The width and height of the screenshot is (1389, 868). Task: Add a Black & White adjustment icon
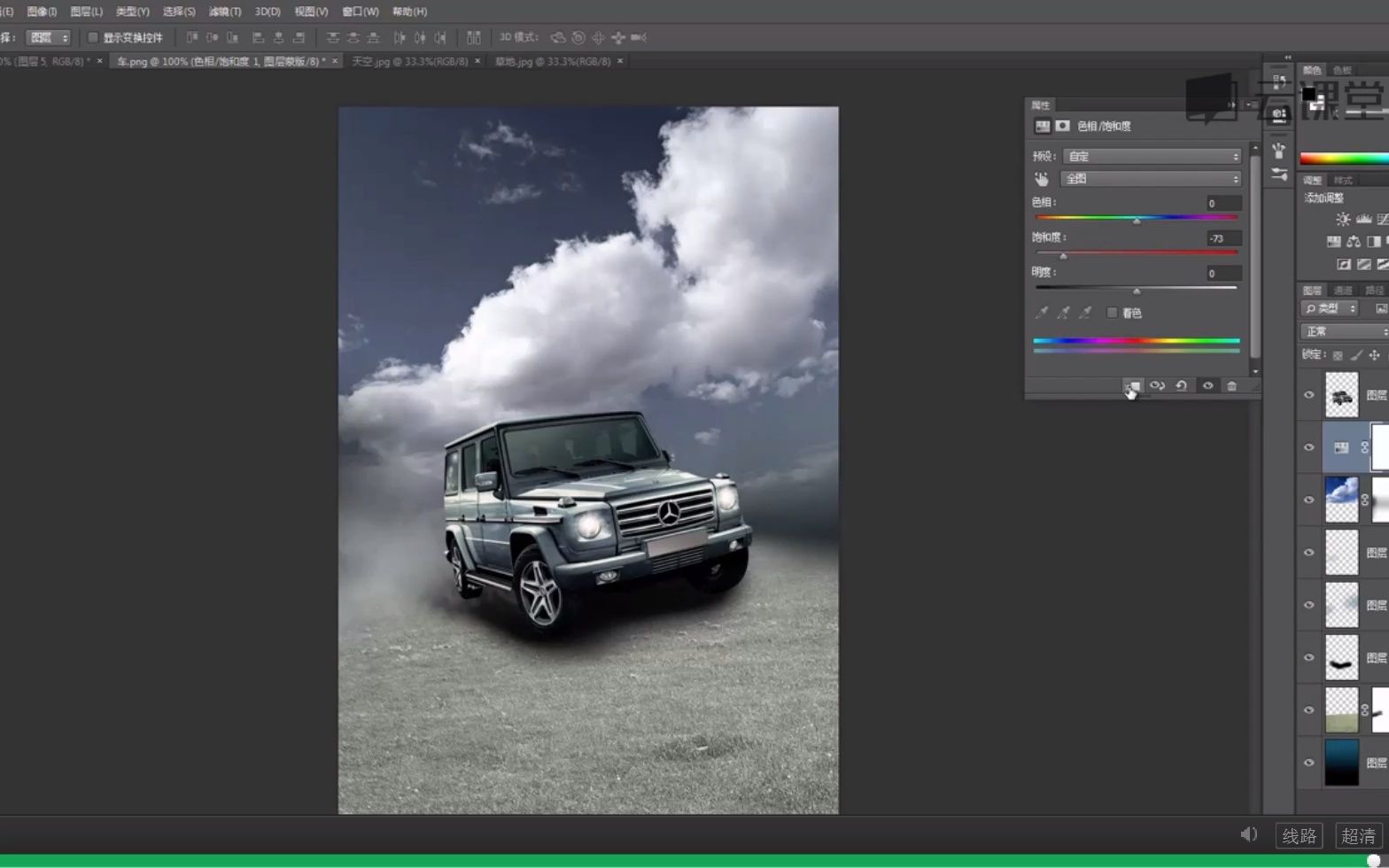(x=1374, y=242)
